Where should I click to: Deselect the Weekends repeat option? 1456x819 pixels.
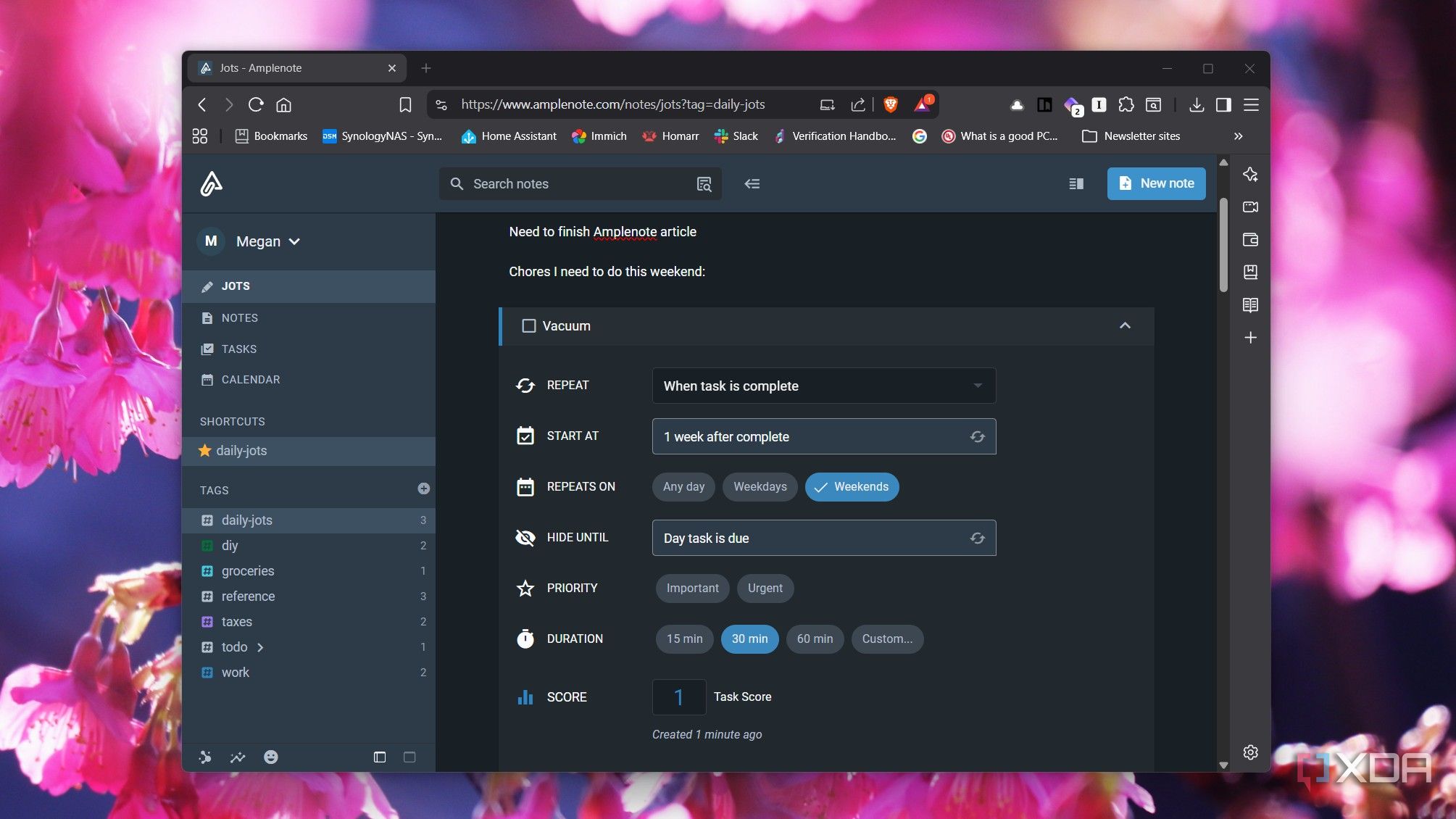pos(852,486)
